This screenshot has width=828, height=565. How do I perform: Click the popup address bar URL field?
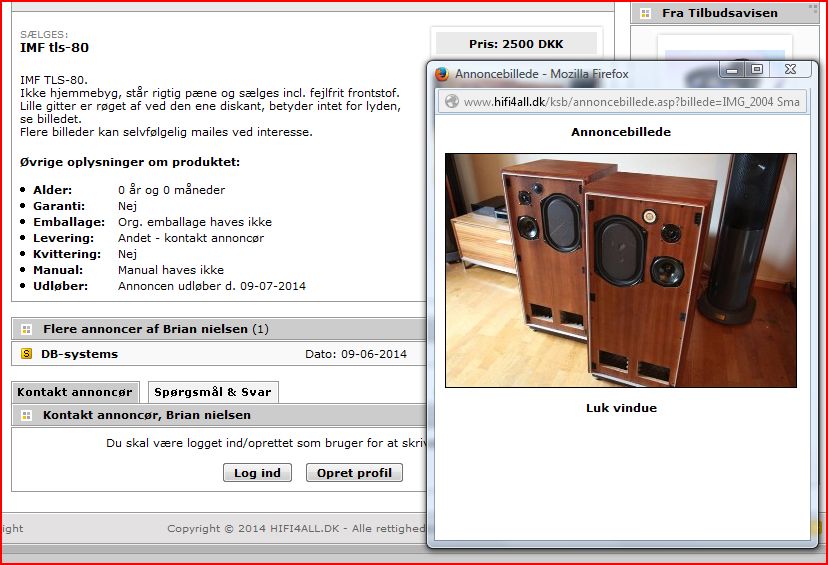(622, 101)
